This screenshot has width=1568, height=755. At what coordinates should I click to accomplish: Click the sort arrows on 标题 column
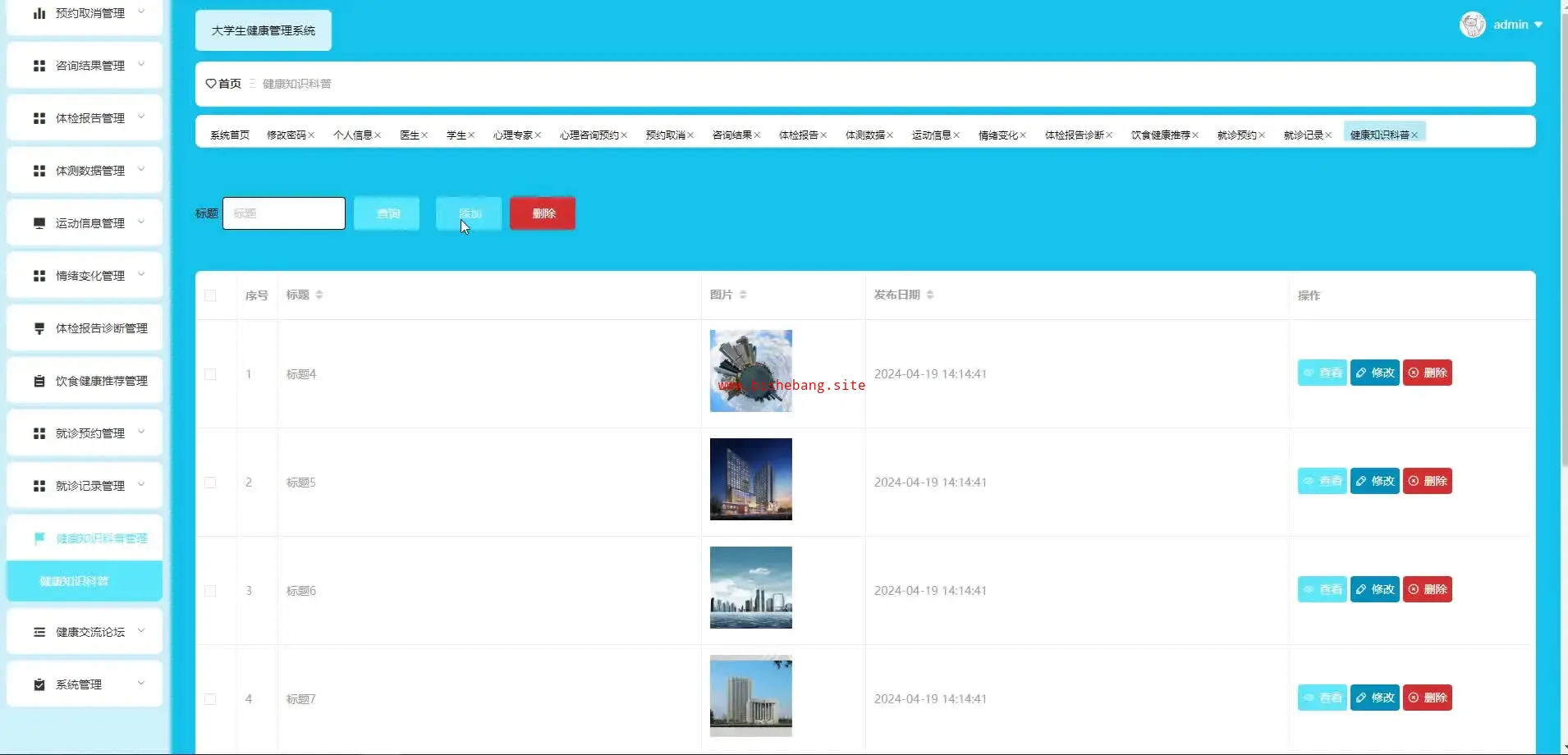coord(319,295)
